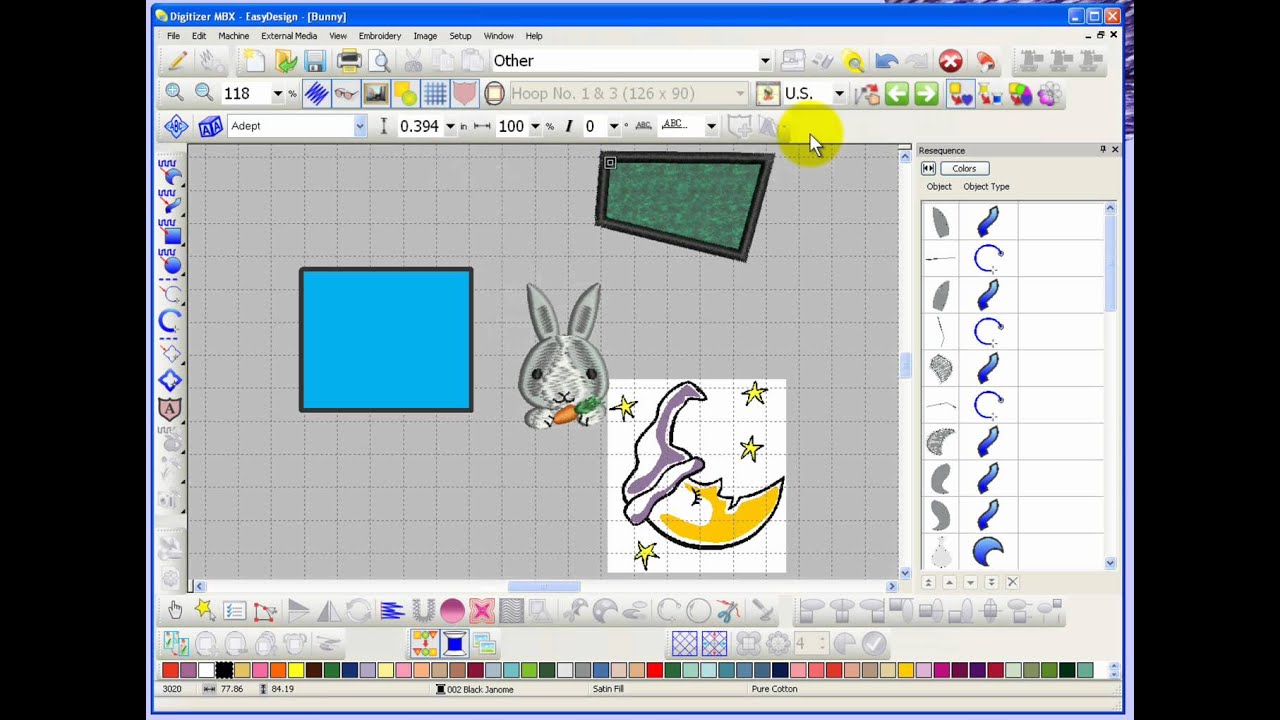Toggle the pink shield display icon
This screenshot has height=720, width=1280.
(465, 94)
